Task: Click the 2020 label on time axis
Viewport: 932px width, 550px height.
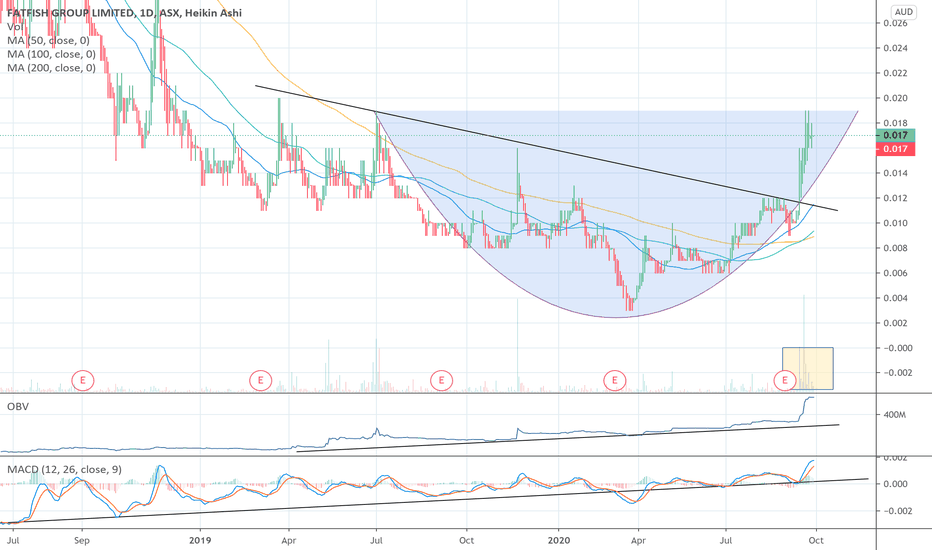Action: tap(559, 540)
